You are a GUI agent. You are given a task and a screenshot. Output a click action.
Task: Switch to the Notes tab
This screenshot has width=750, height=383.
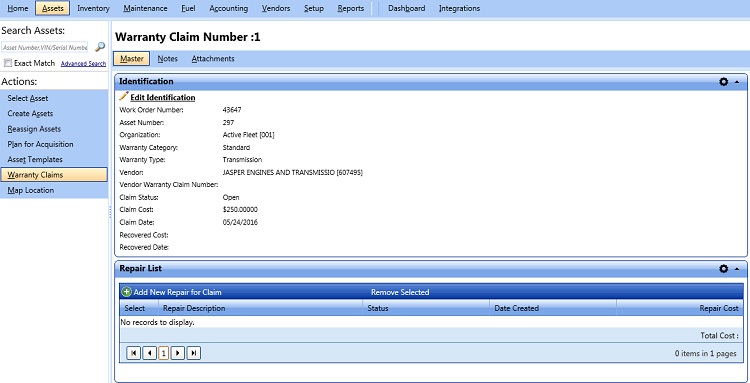click(x=167, y=59)
